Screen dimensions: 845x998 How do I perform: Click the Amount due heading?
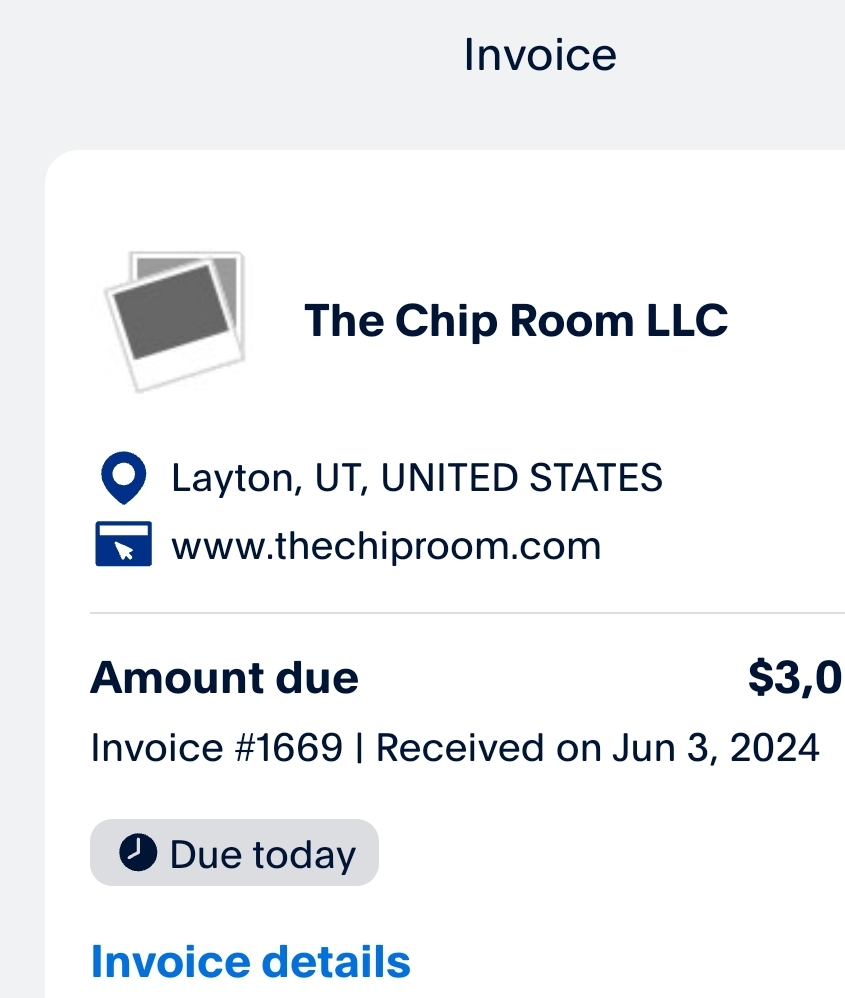click(x=224, y=679)
